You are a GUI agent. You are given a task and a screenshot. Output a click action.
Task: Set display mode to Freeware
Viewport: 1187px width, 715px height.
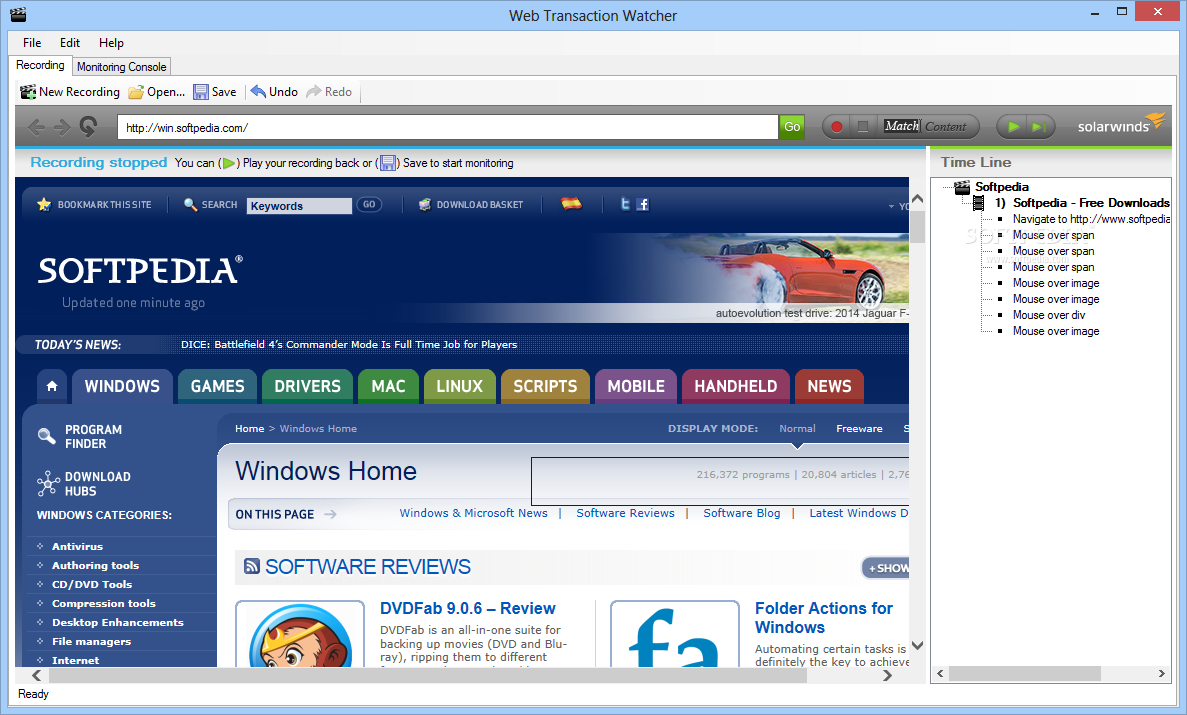[x=859, y=429]
